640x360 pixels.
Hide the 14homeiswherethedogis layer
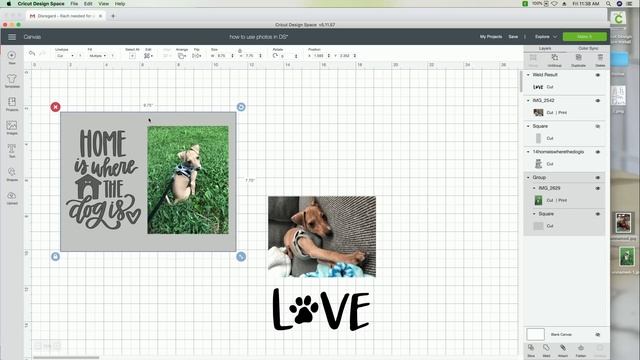pyautogui.click(x=598, y=152)
